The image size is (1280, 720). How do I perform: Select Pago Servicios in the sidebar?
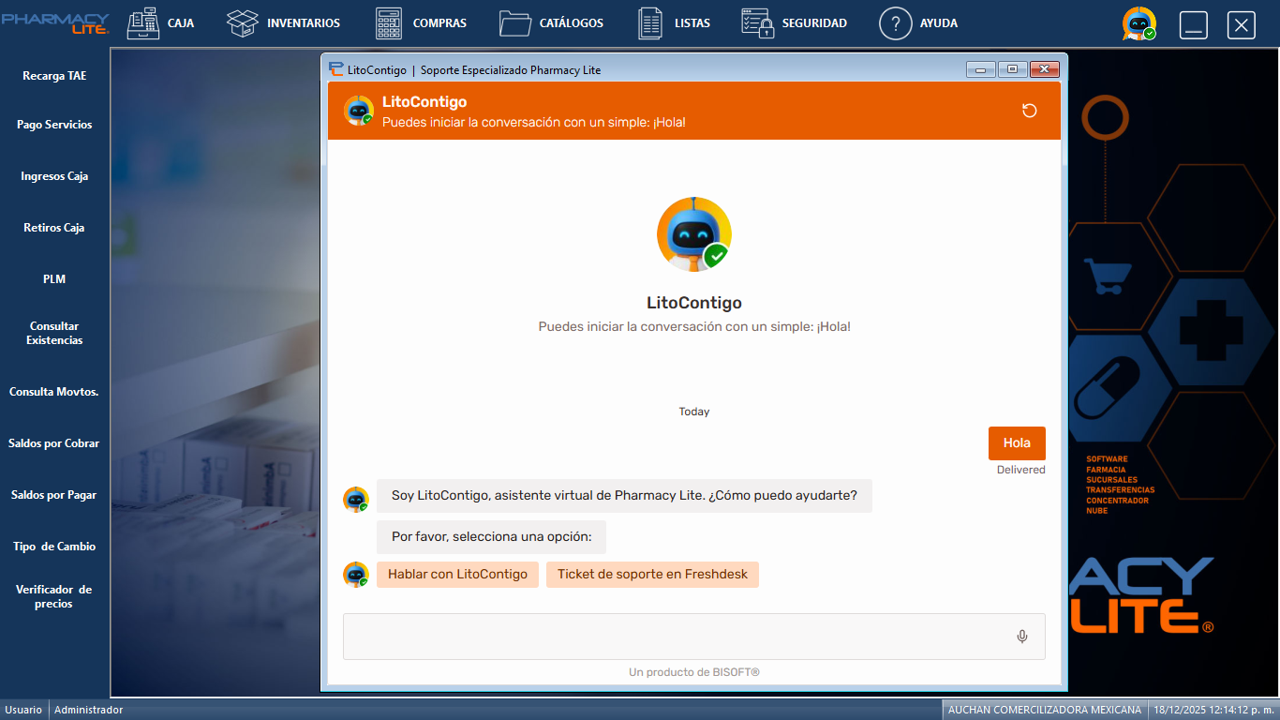coord(54,125)
